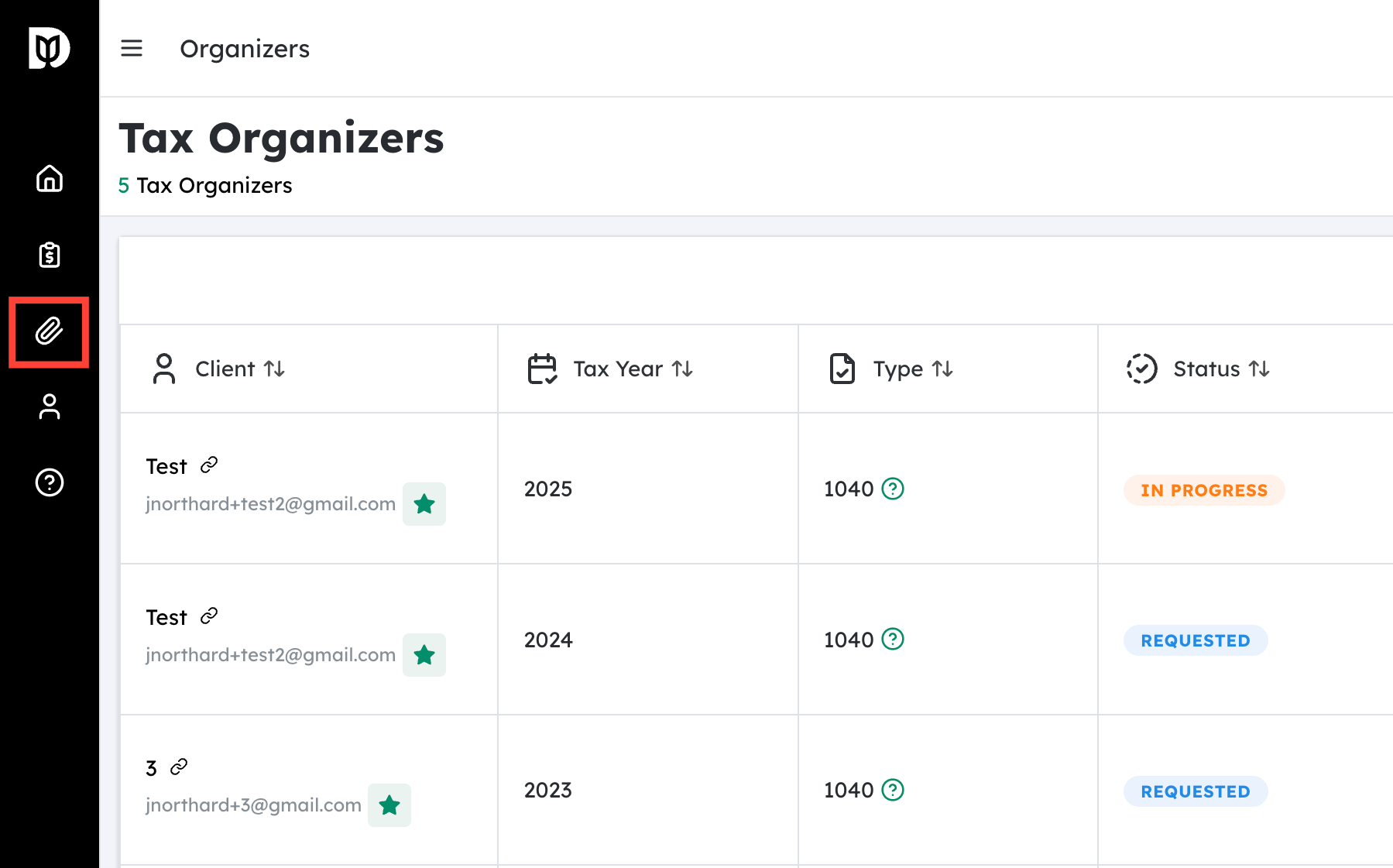Click link icon beside client 3
This screenshot has height=868, width=1393.
(179, 767)
